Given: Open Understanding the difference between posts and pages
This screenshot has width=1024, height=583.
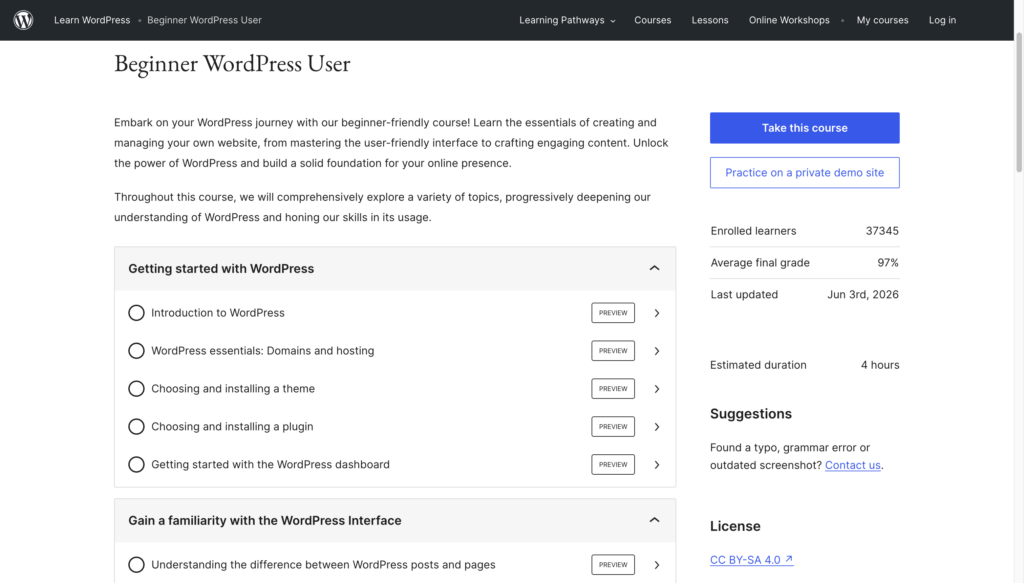Looking at the screenshot, I should coord(323,565).
